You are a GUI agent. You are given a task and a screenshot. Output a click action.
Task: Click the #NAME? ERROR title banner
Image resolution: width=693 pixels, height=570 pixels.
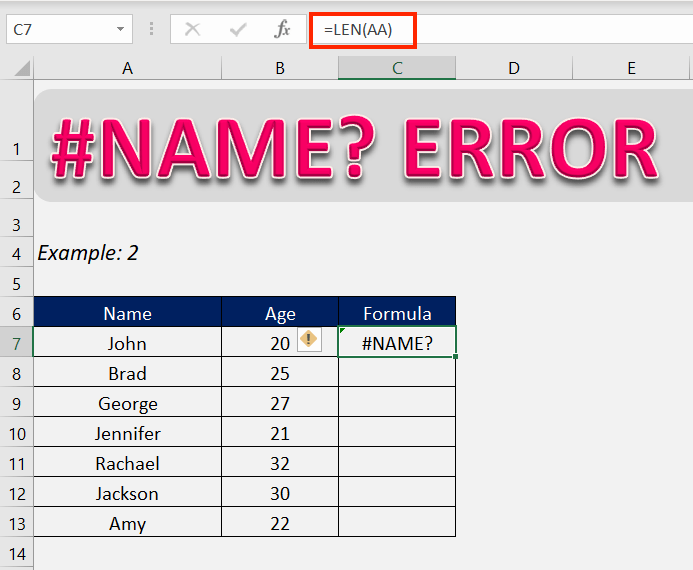coord(363,146)
